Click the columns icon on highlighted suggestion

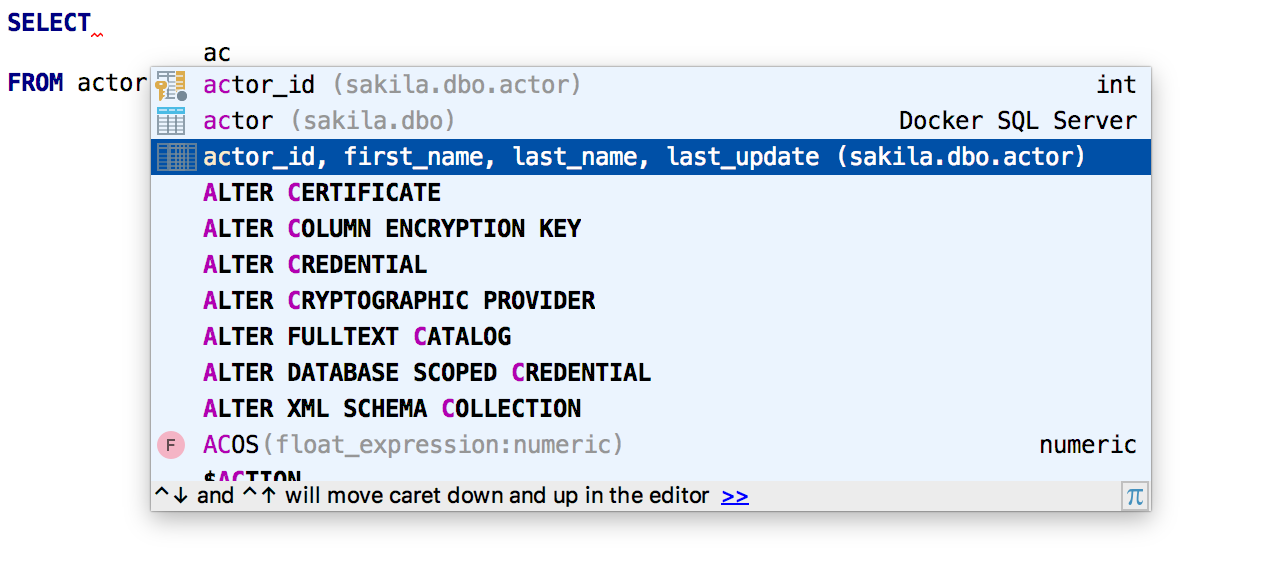tap(176, 157)
